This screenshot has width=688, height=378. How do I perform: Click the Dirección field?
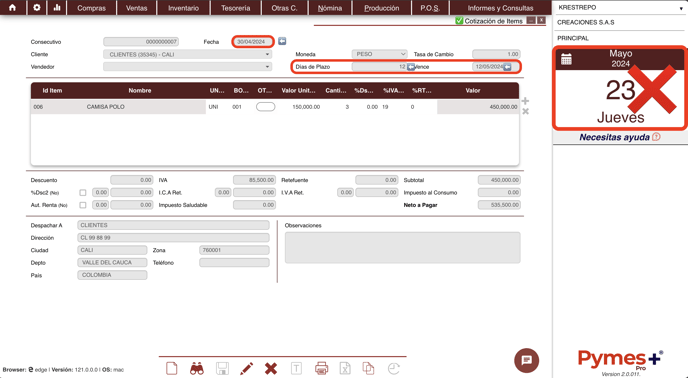(x=173, y=238)
